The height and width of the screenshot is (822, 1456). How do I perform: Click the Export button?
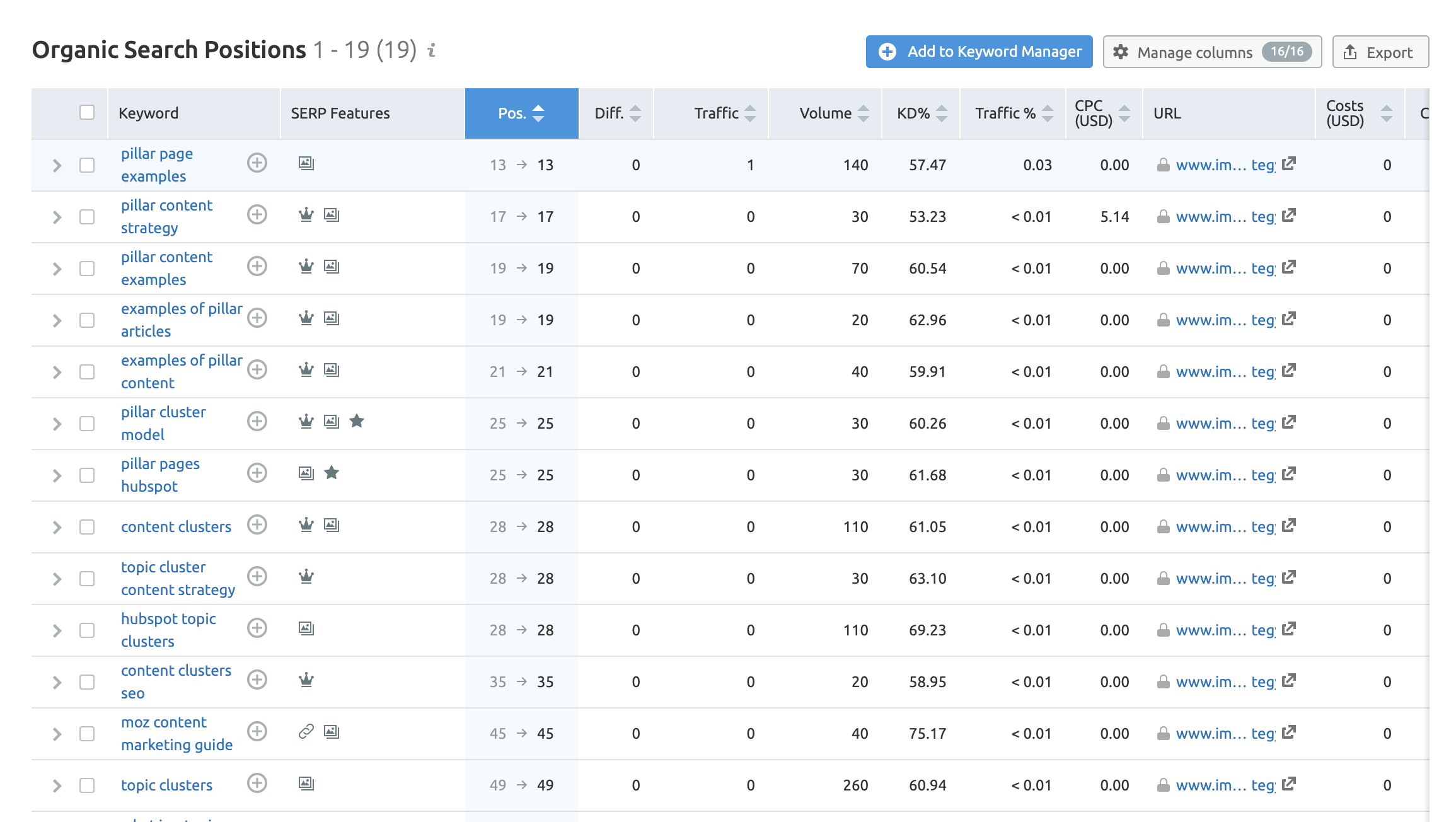tap(1380, 52)
